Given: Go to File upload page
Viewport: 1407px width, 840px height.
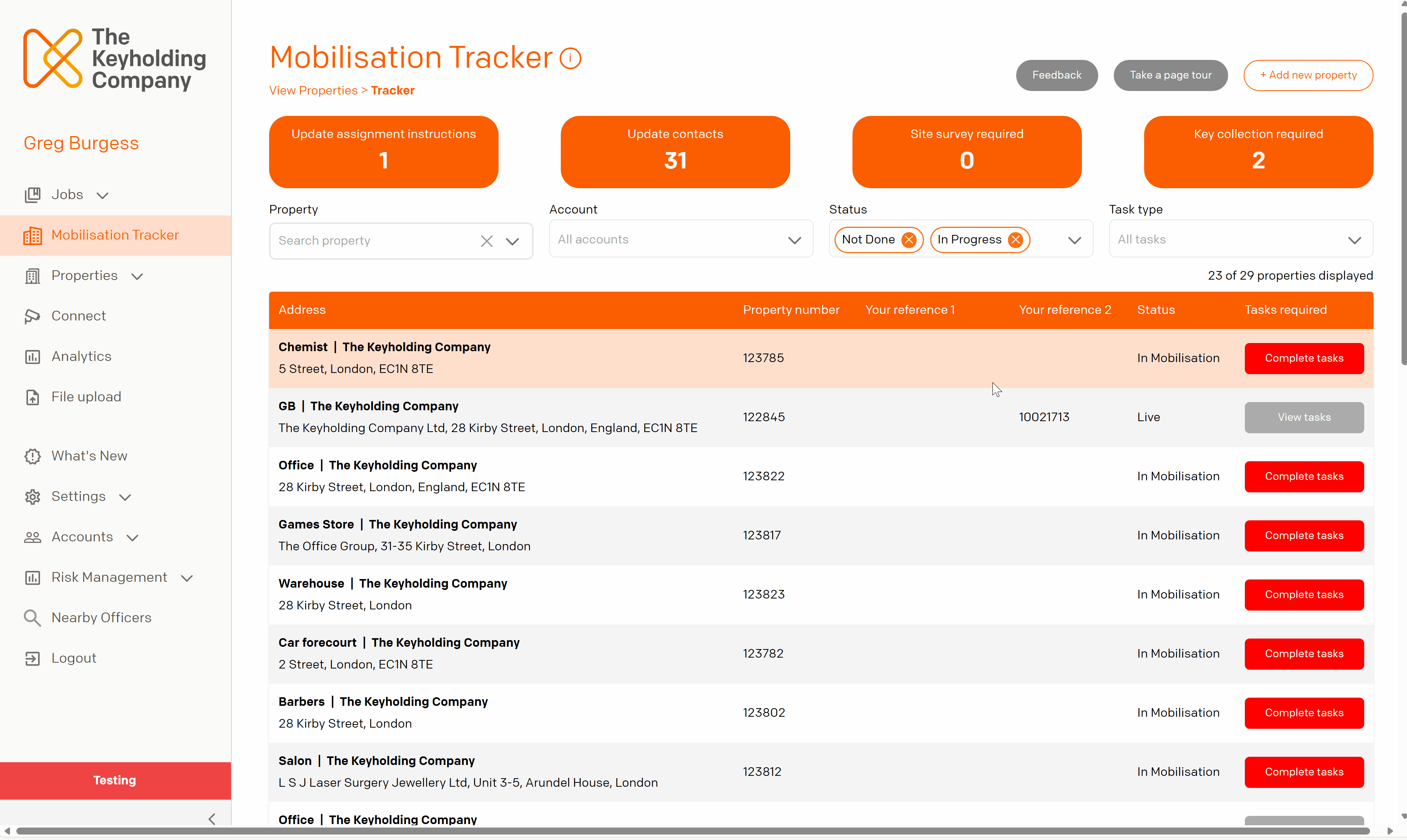Looking at the screenshot, I should (x=87, y=397).
